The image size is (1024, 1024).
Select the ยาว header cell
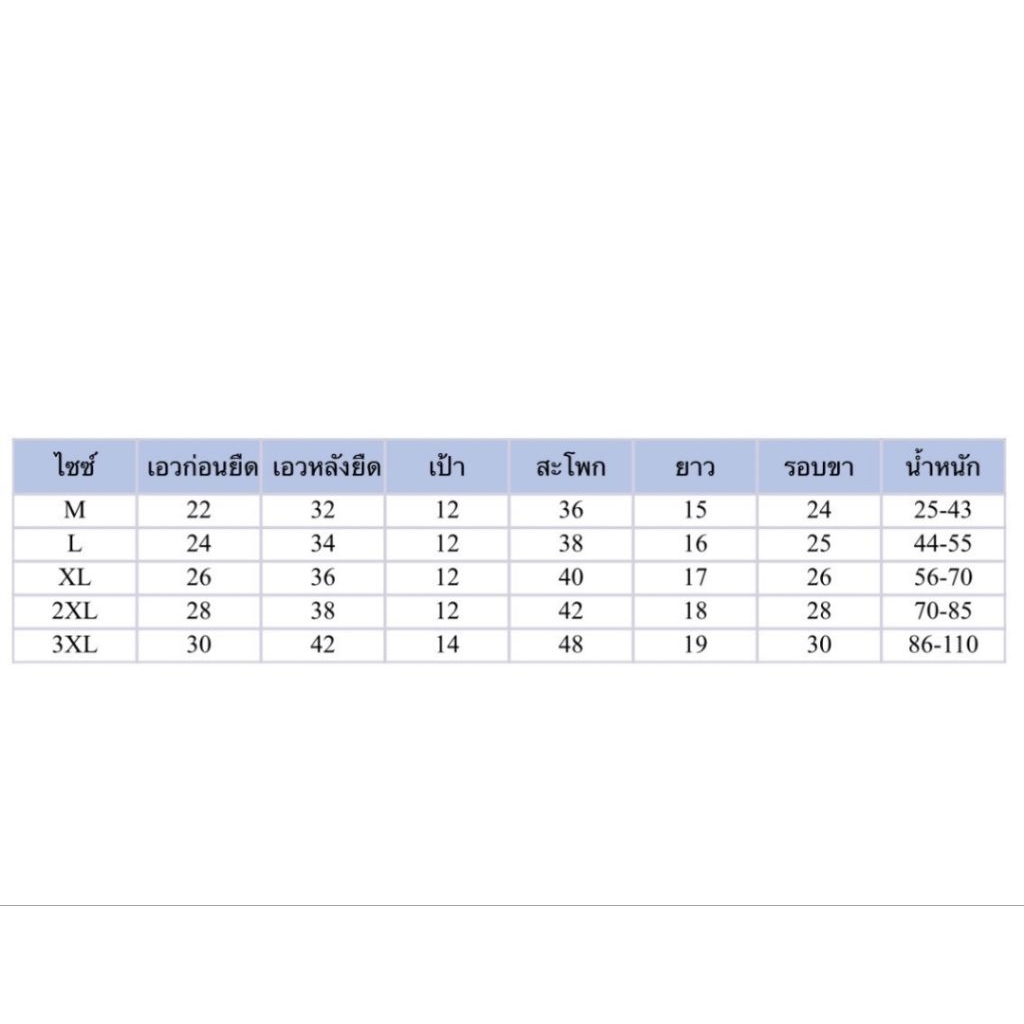(695, 467)
